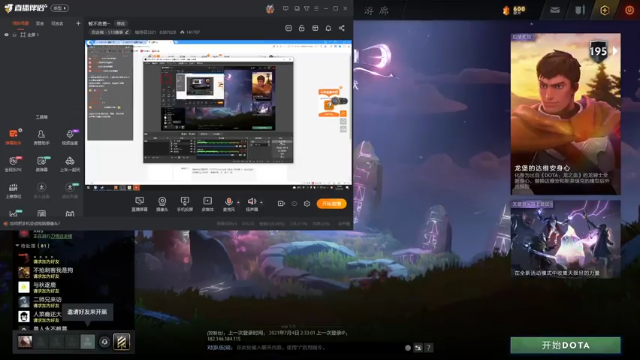Click the question mark icon beside Dota chat
This screenshot has height=360, width=640.
pos(428,348)
